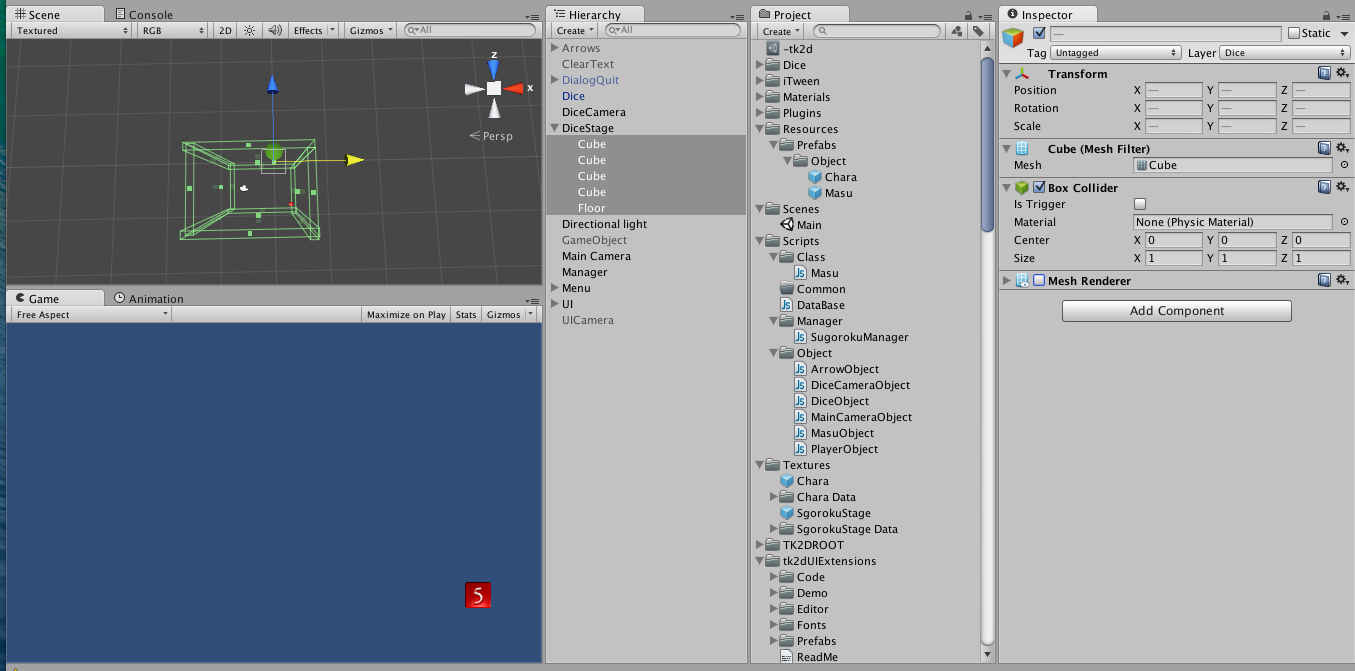
Task: Toggle scene audio speaker icon
Action: [x=274, y=30]
